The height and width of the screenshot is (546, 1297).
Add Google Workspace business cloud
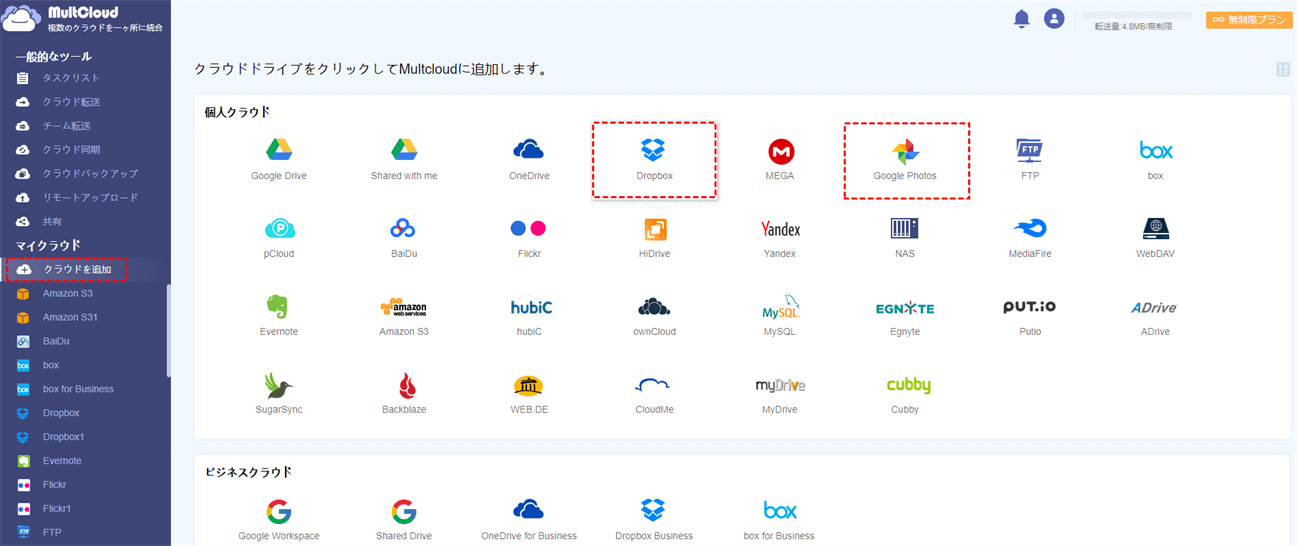(x=279, y=521)
